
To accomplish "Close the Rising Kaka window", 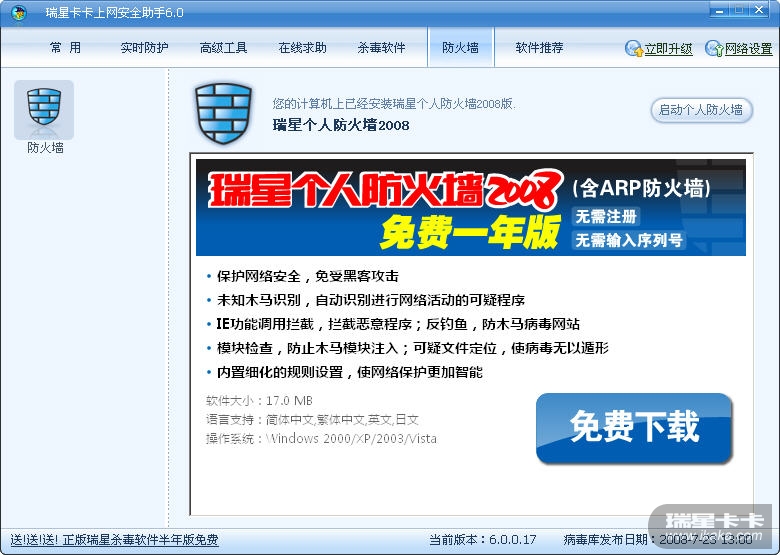I will [x=759, y=10].
